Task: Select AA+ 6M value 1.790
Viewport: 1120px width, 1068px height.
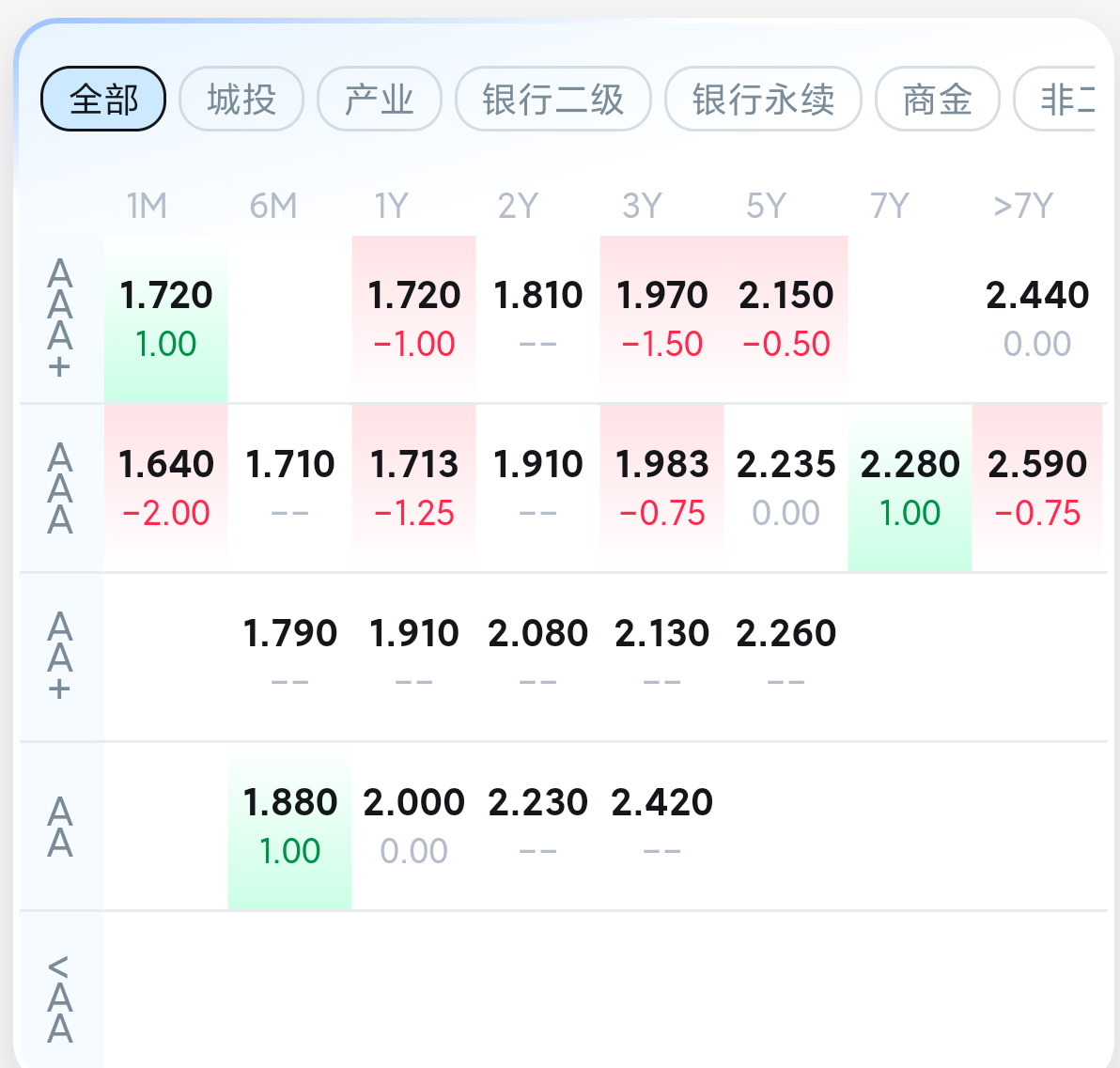Action: click(290, 655)
